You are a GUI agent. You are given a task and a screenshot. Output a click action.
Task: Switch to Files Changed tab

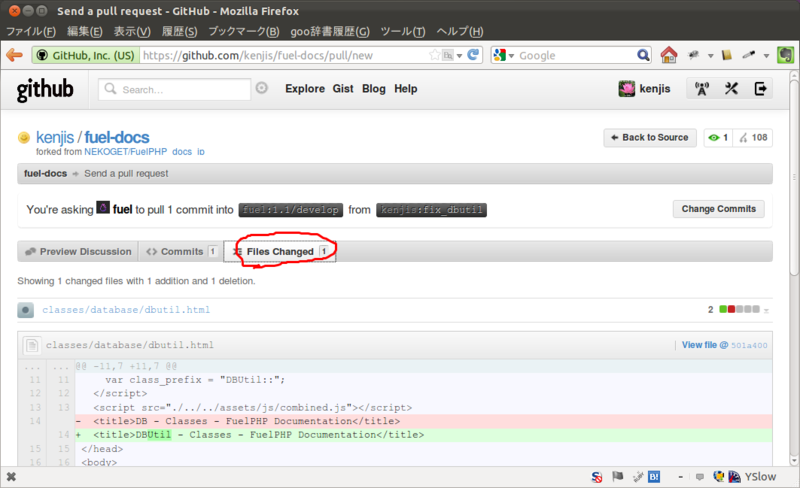[x=280, y=252]
